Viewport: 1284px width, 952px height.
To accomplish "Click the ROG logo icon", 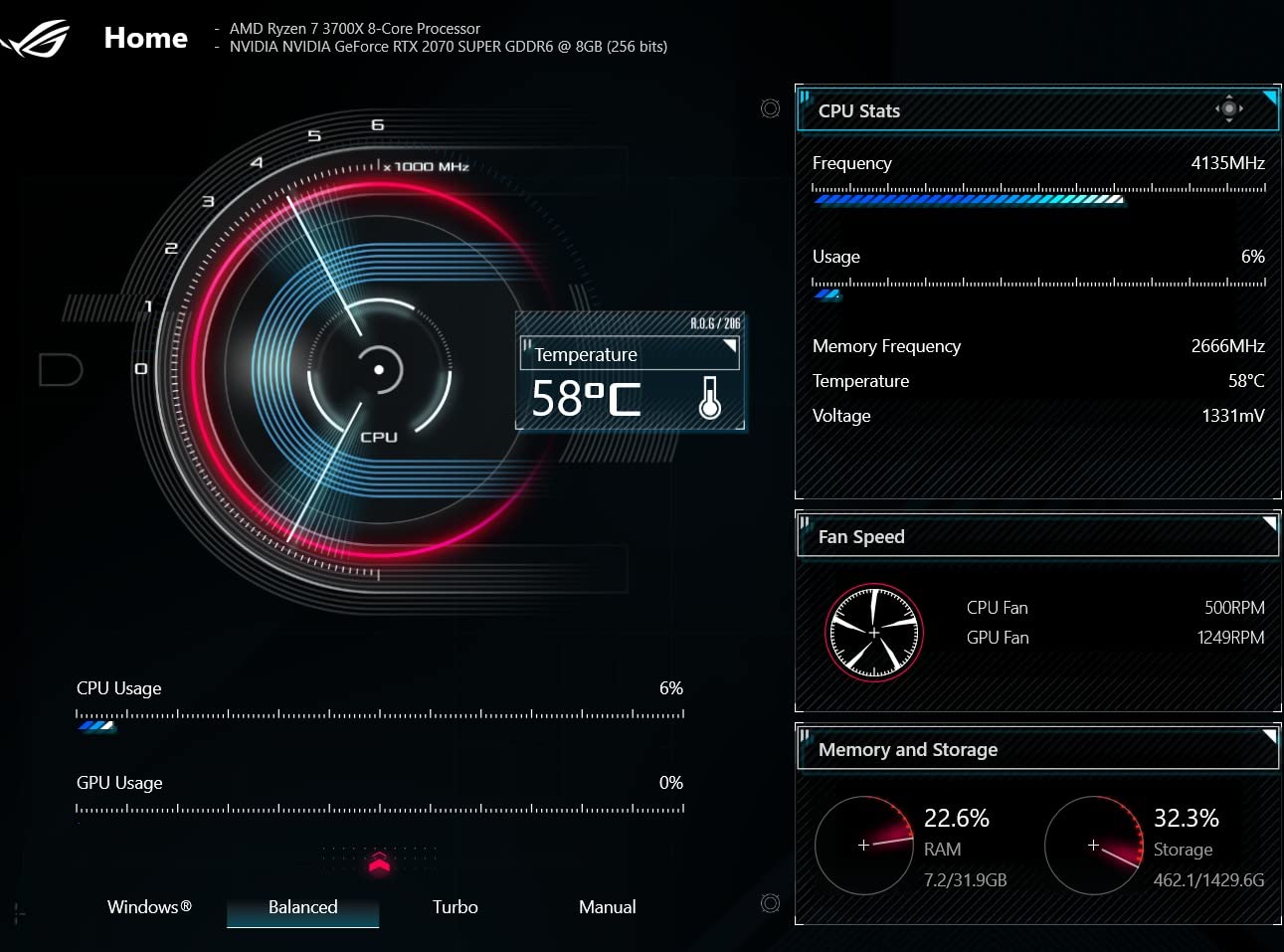I will pos(36,40).
